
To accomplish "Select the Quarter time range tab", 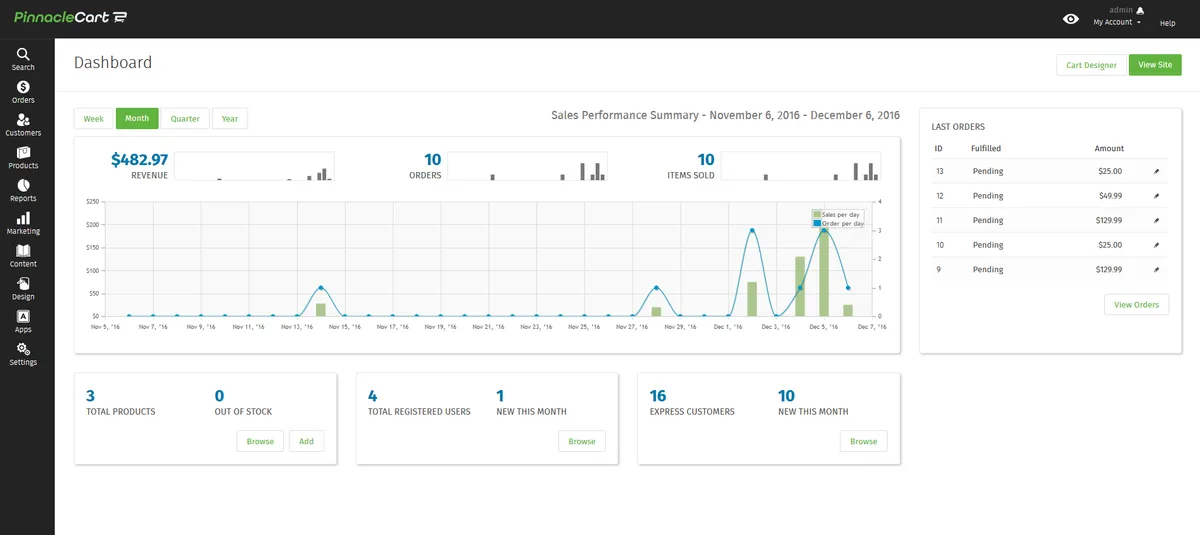I will tap(185, 119).
